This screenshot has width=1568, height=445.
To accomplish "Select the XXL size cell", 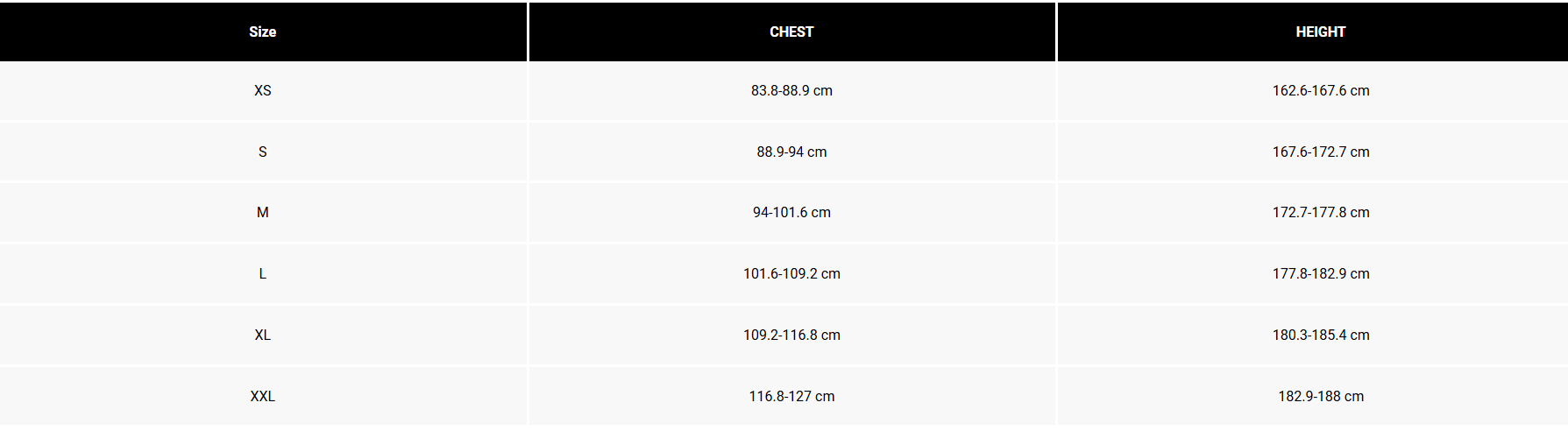I will [262, 396].
